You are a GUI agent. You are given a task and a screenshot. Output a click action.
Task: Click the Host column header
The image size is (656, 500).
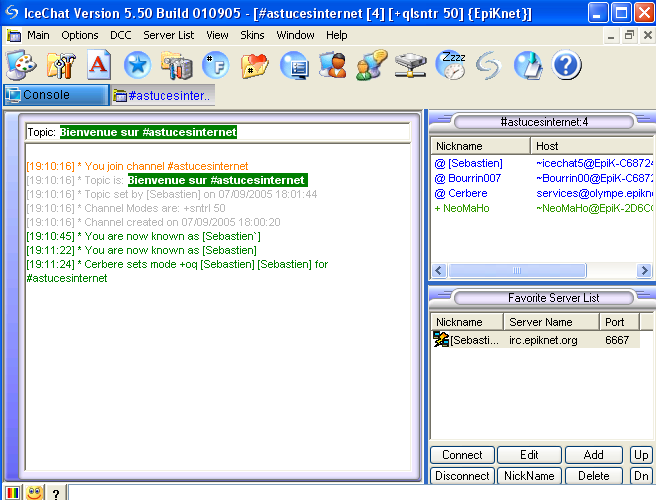pyautogui.click(x=592, y=146)
